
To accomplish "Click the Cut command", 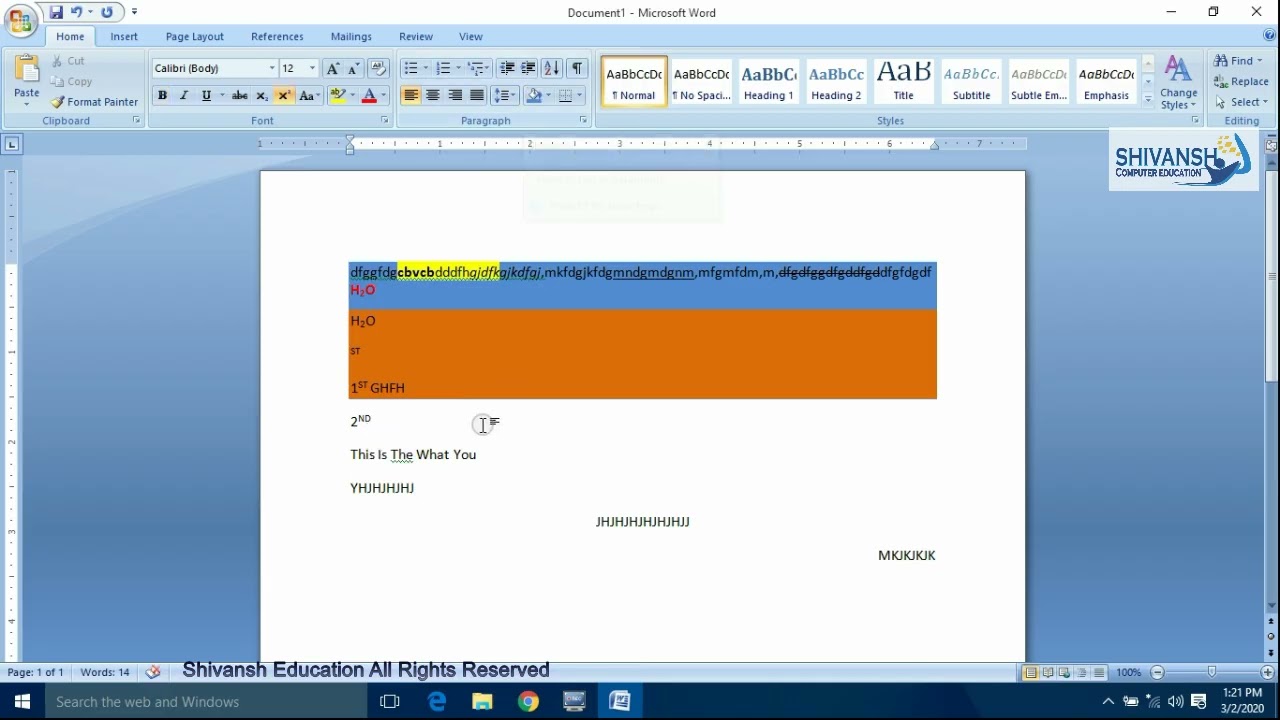I will (68, 61).
